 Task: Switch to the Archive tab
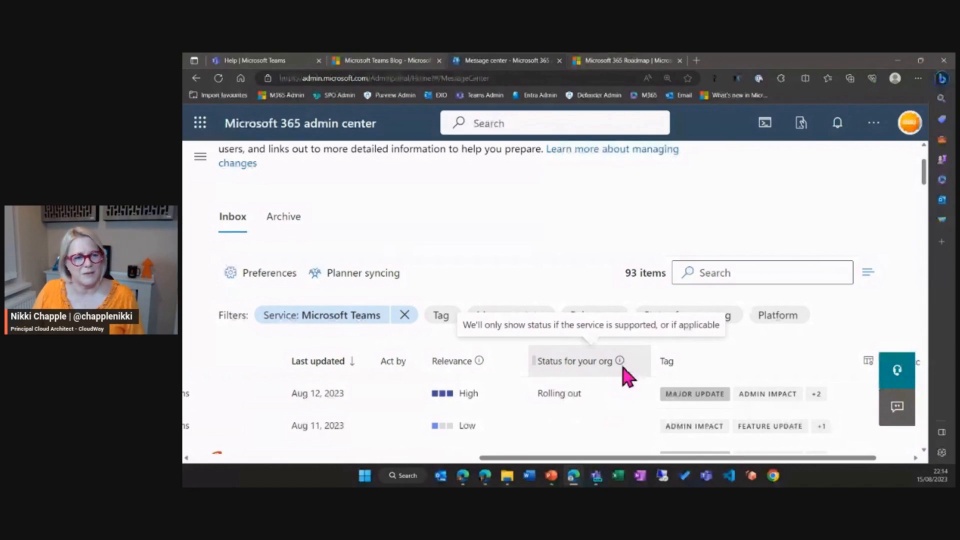tap(283, 216)
